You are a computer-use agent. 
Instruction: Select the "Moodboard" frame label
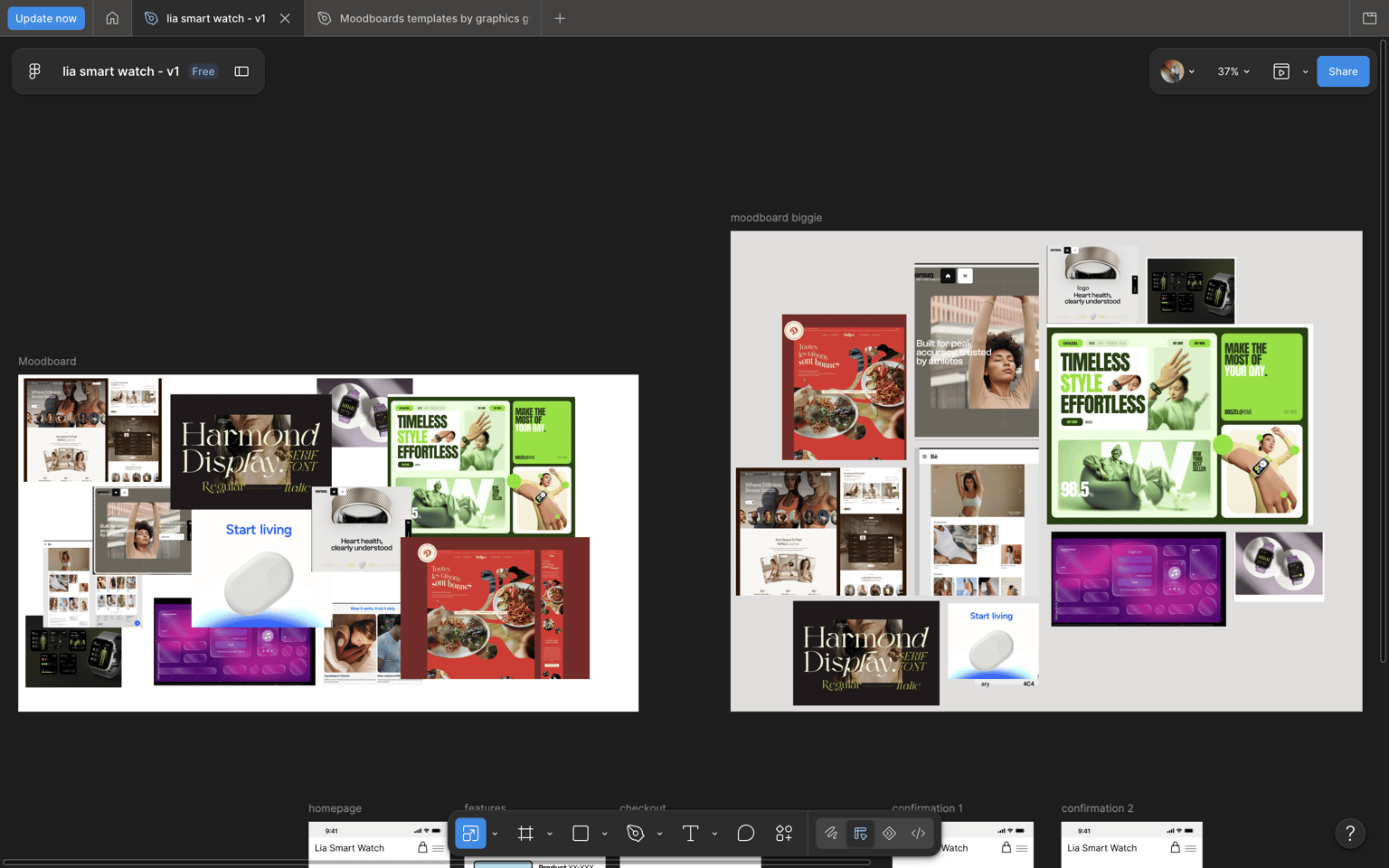[x=47, y=362]
